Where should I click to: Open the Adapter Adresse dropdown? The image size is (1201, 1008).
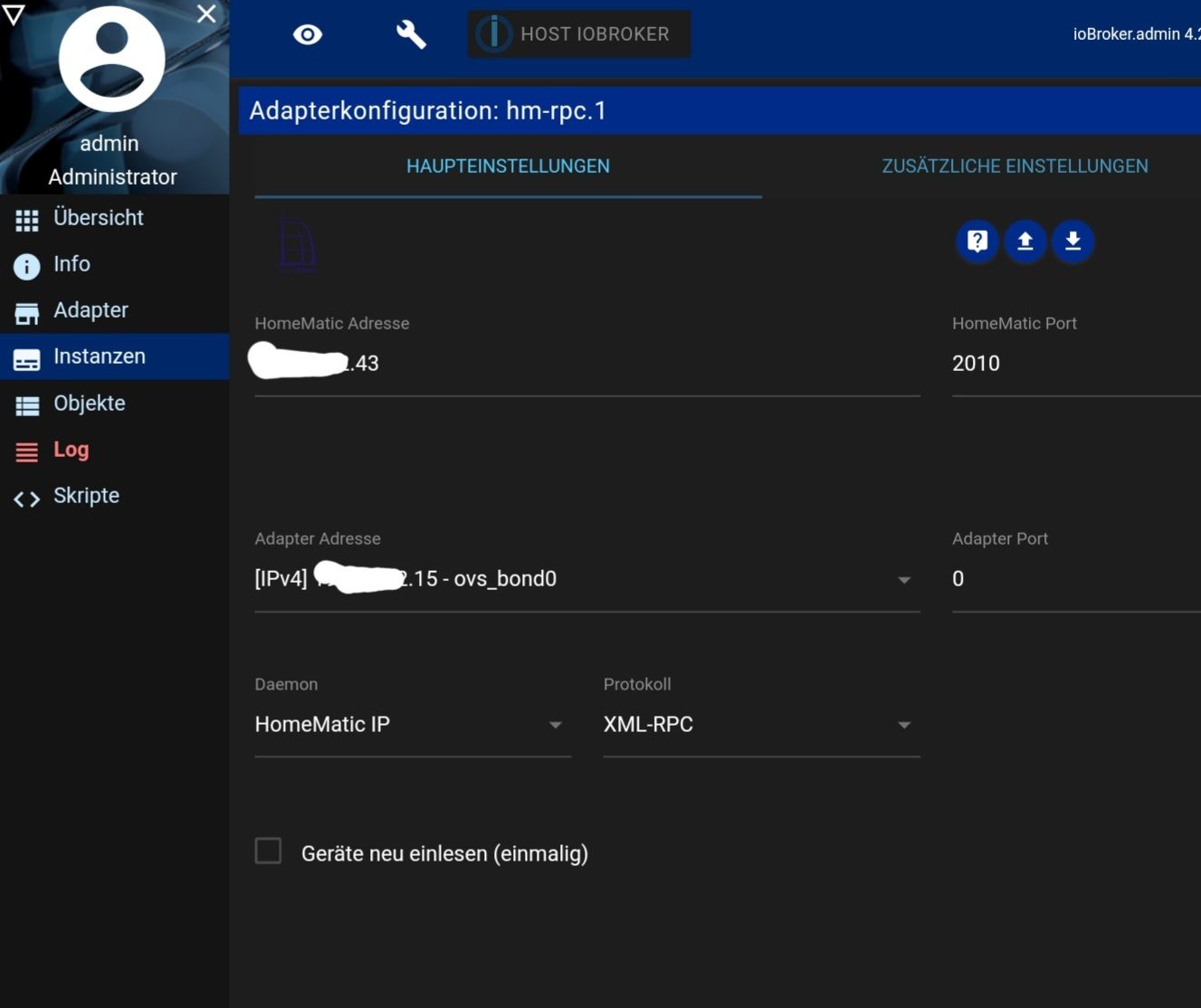[587, 579]
